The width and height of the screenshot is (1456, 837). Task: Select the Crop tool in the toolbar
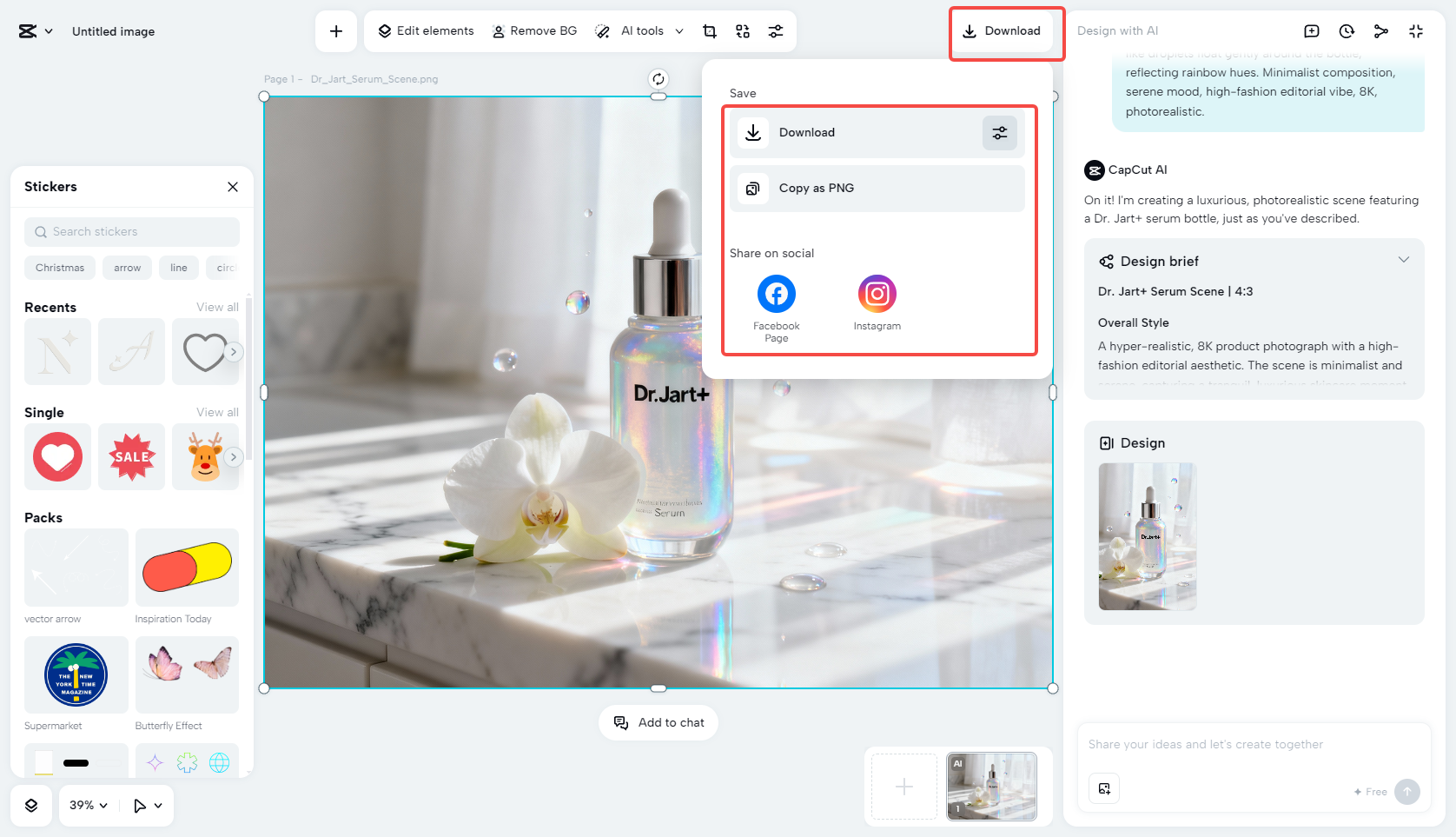pos(710,30)
